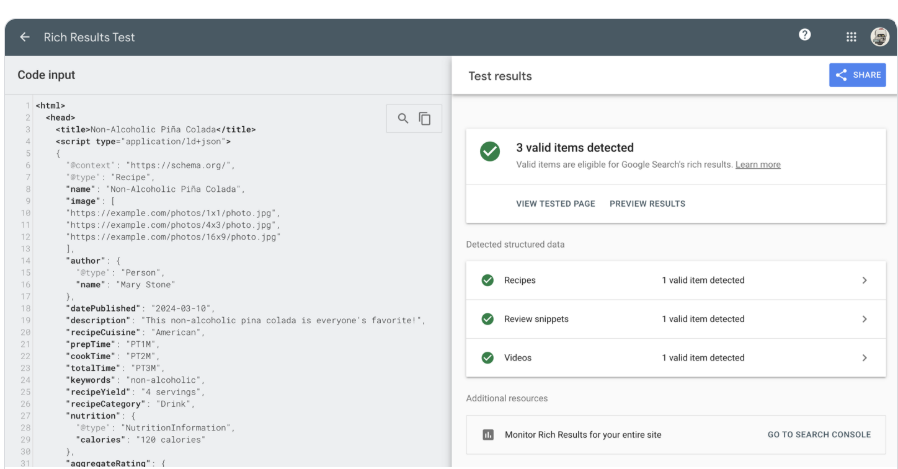Click the Test results heading
This screenshot has height=469, width=898.
click(x=500, y=76)
